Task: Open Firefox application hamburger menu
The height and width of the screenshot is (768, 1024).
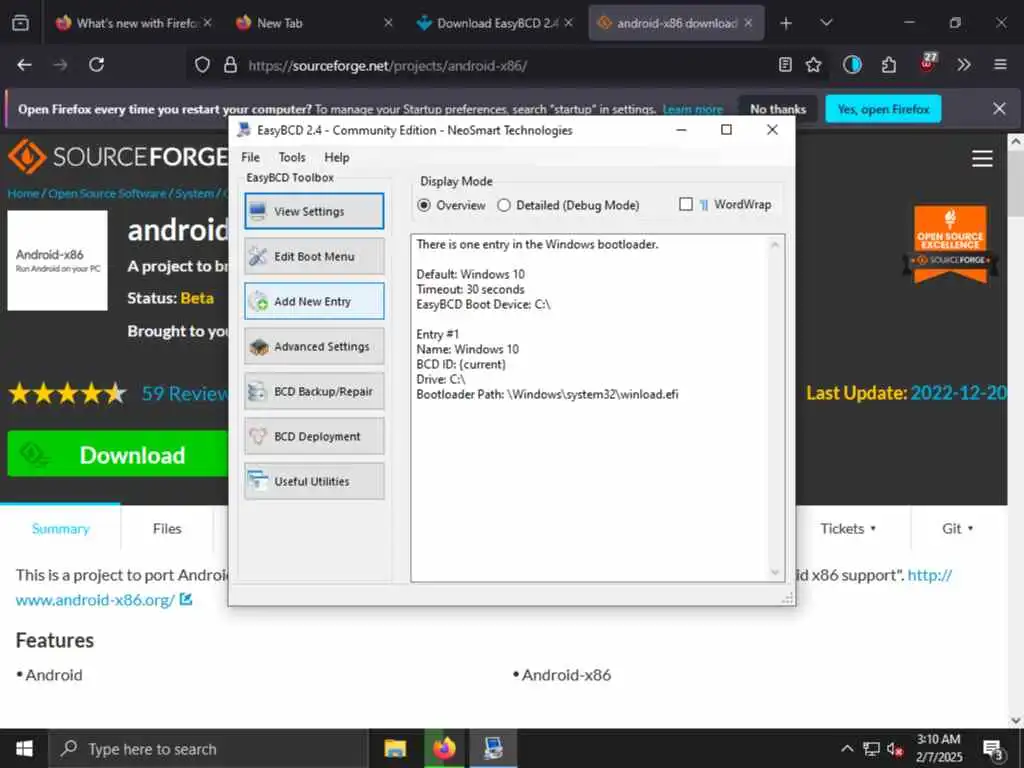Action: tap(1000, 65)
